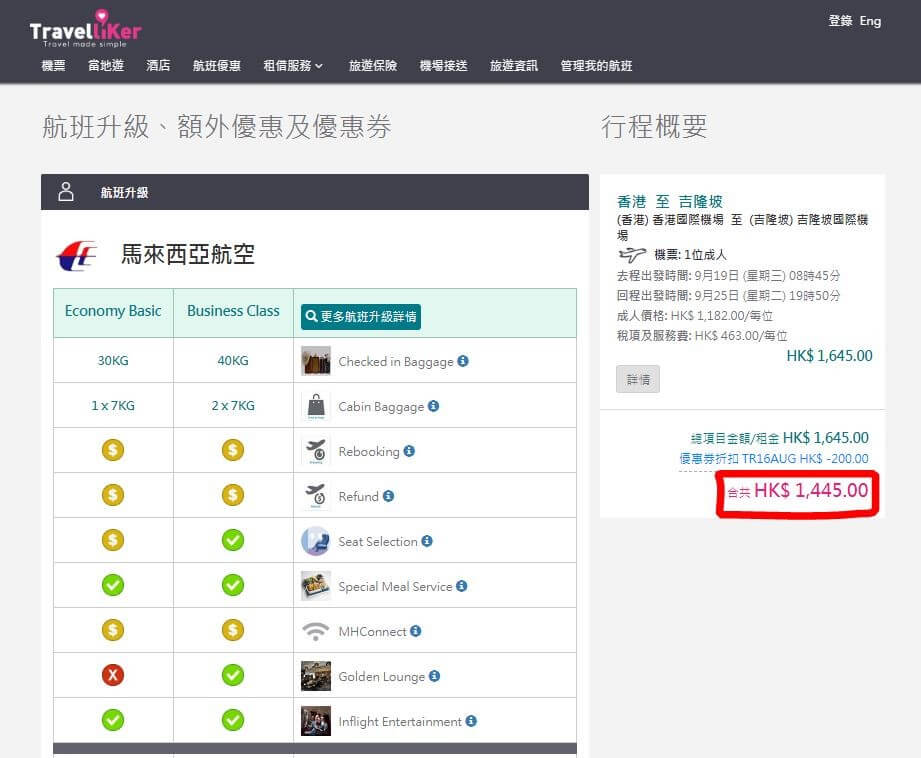Expand the 租借服務 dropdown menu
Viewport: 921px width, 758px height.
tap(293, 66)
